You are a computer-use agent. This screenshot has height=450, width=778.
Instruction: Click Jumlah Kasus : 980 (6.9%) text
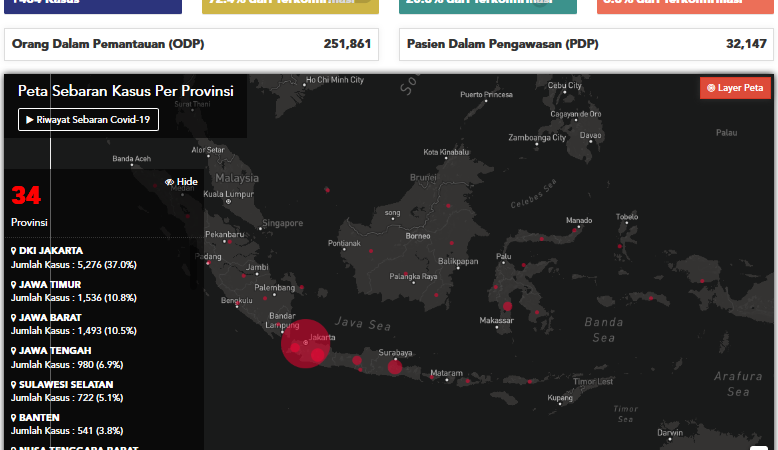click(67, 365)
